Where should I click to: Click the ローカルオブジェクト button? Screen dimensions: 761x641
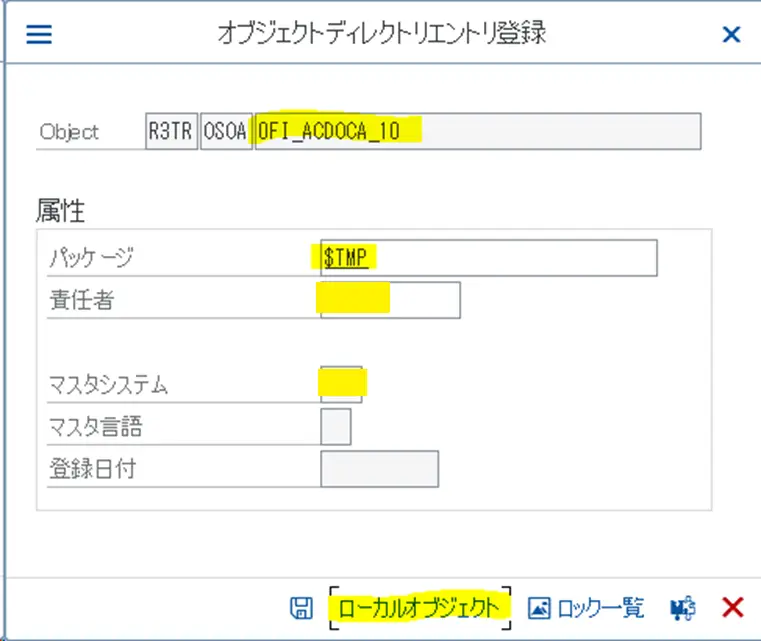420,608
